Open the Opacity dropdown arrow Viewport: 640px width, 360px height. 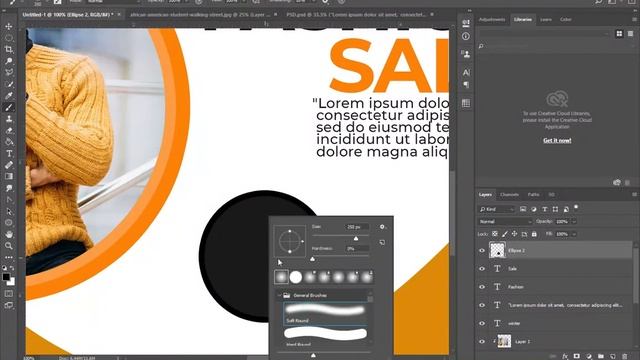point(574,222)
